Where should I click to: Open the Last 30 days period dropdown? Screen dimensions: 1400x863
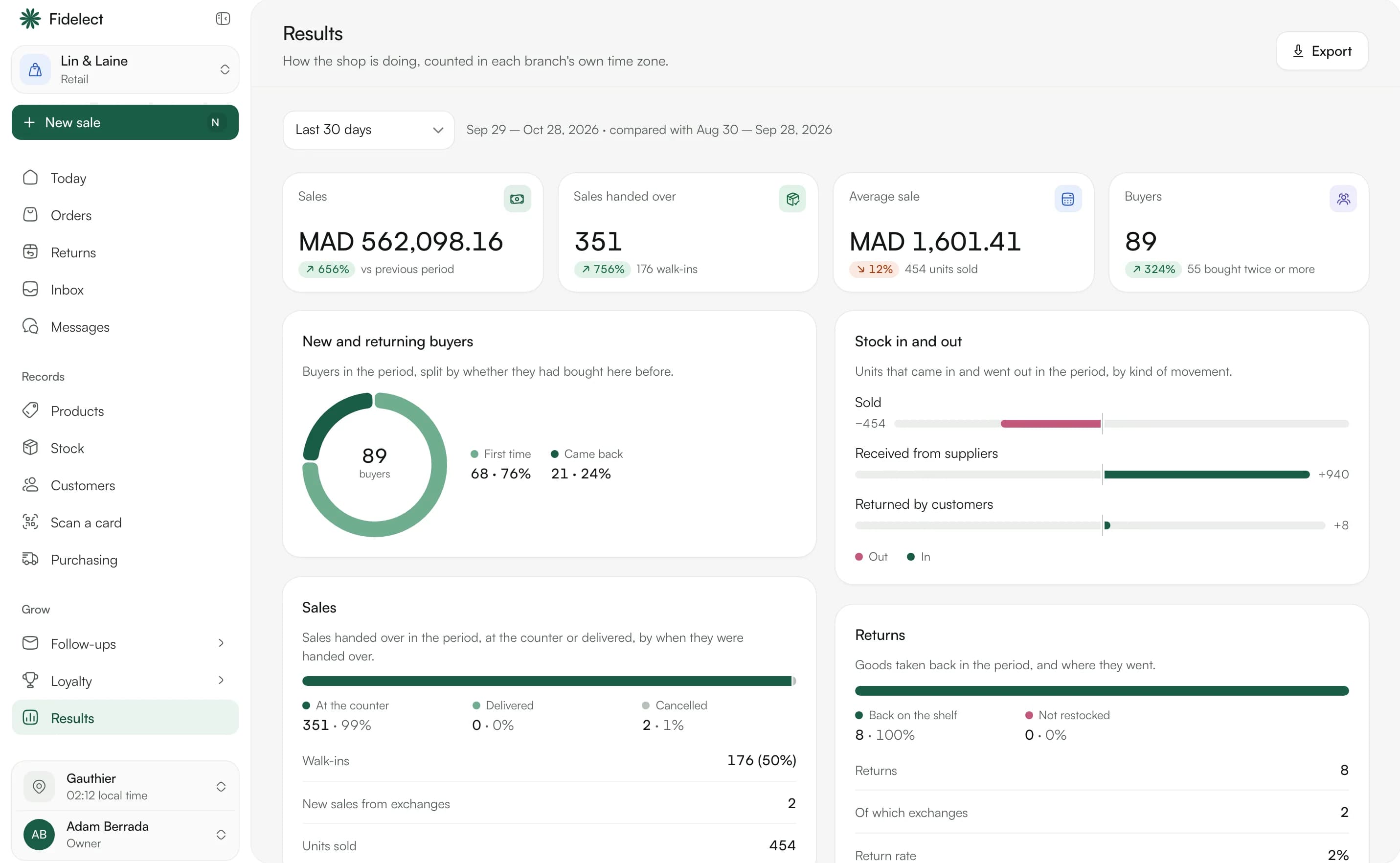369,130
